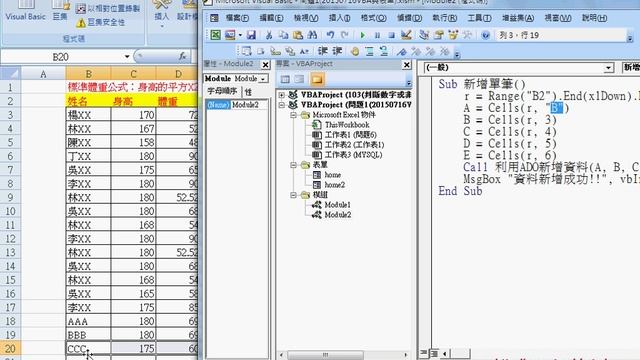Open Object Browser toolbar icon
The image size is (640, 360).
point(453,35)
